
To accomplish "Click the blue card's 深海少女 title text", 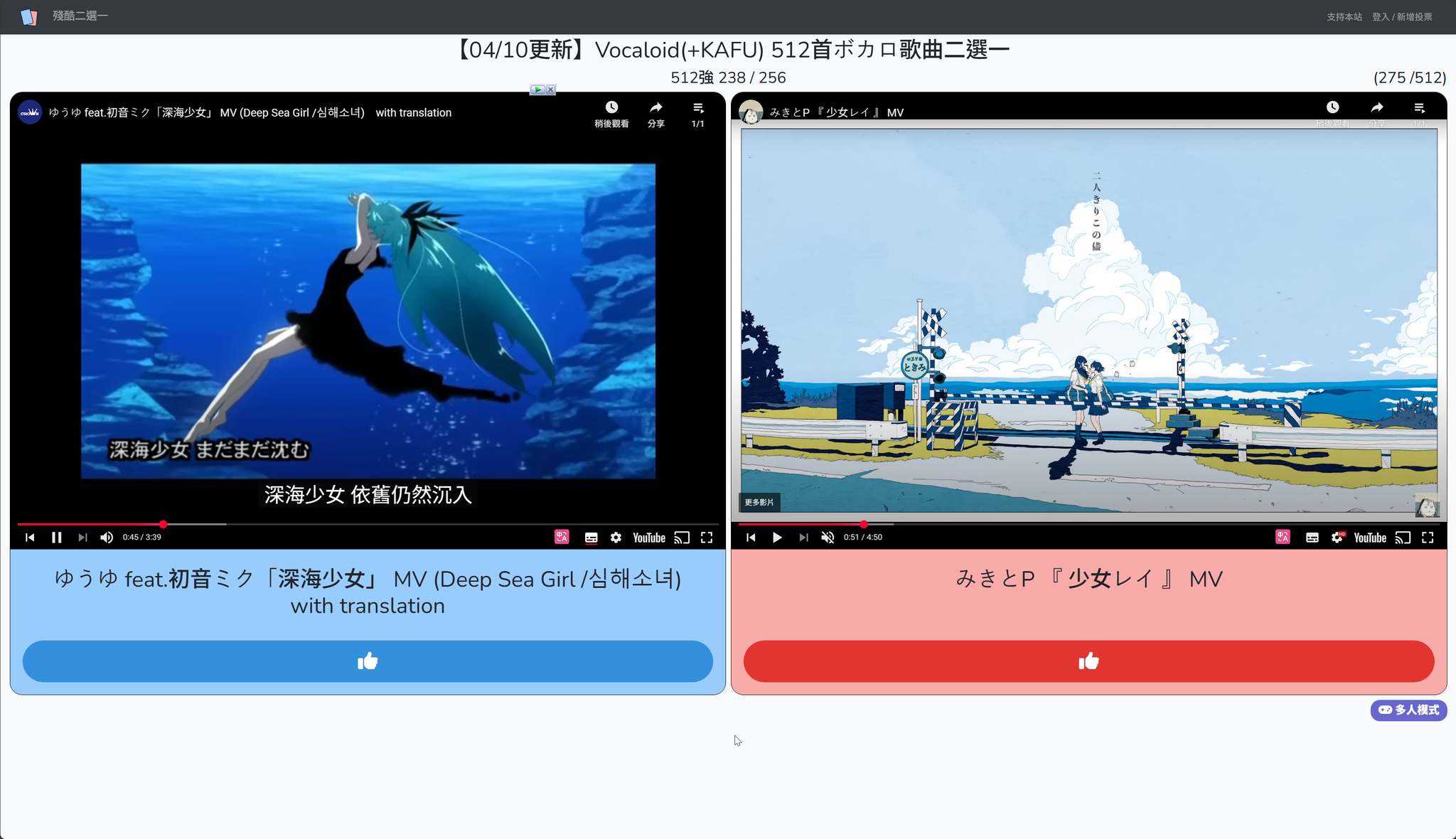I will (x=368, y=592).
